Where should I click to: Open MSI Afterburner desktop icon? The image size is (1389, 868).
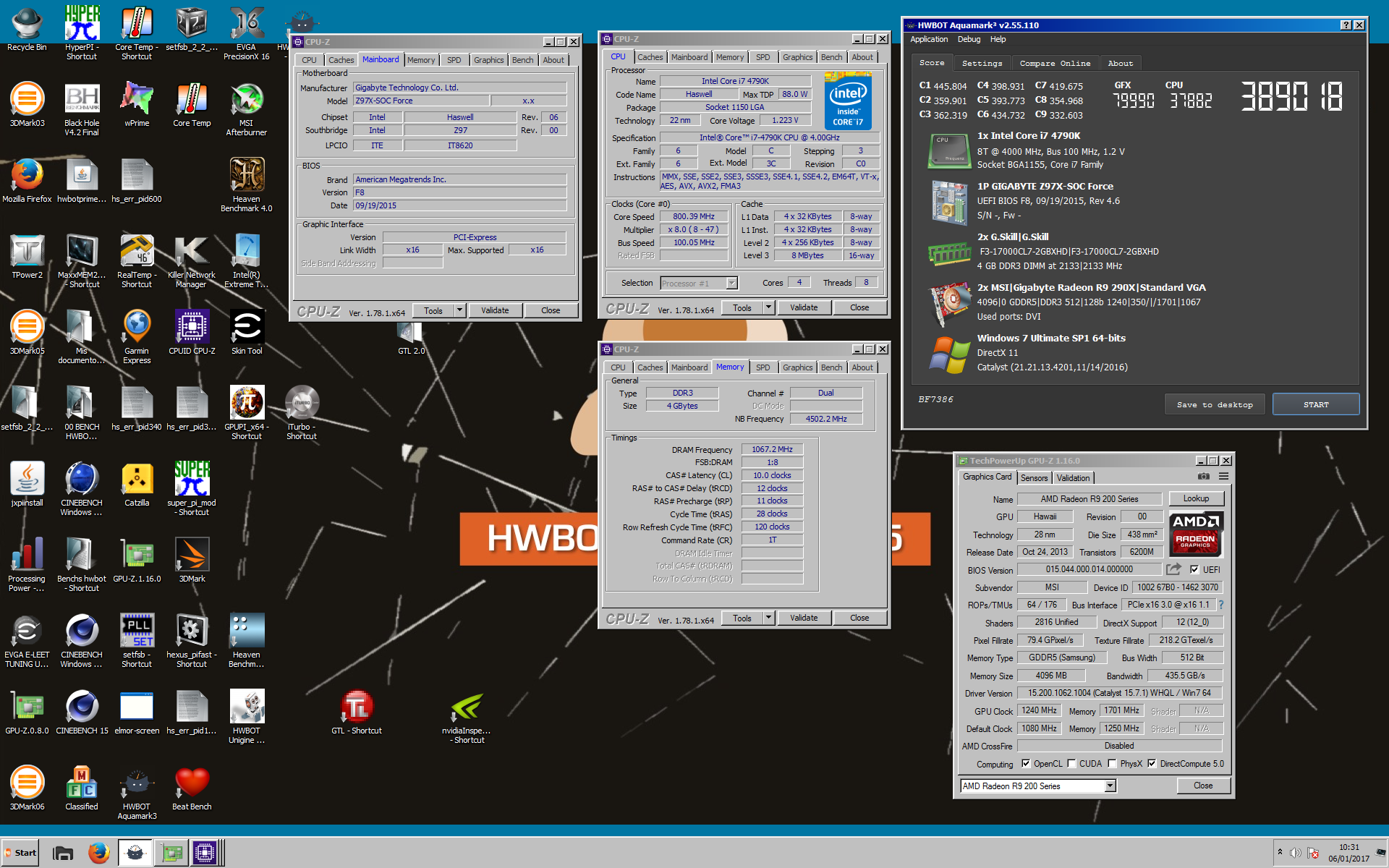click(x=246, y=109)
